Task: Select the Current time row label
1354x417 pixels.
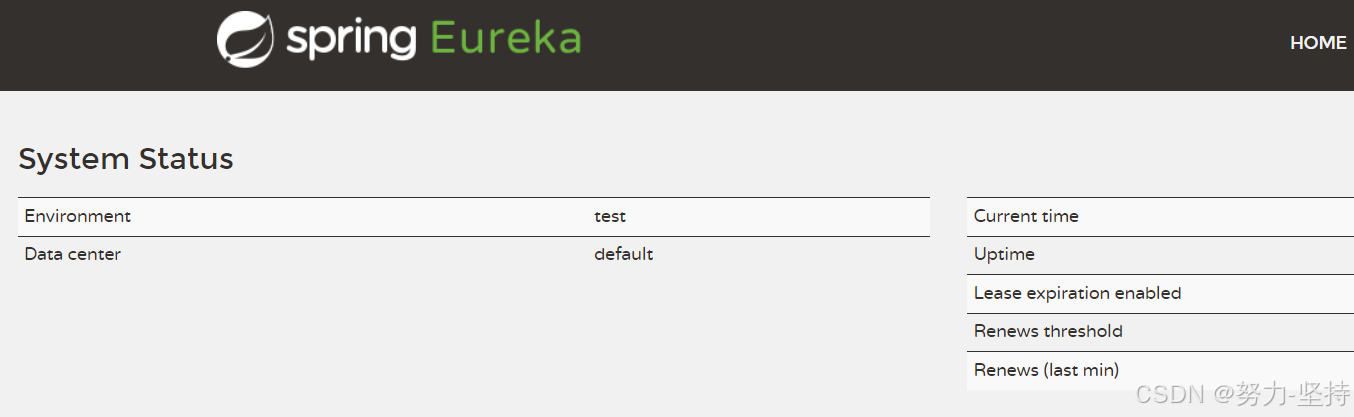Action: coord(1026,216)
